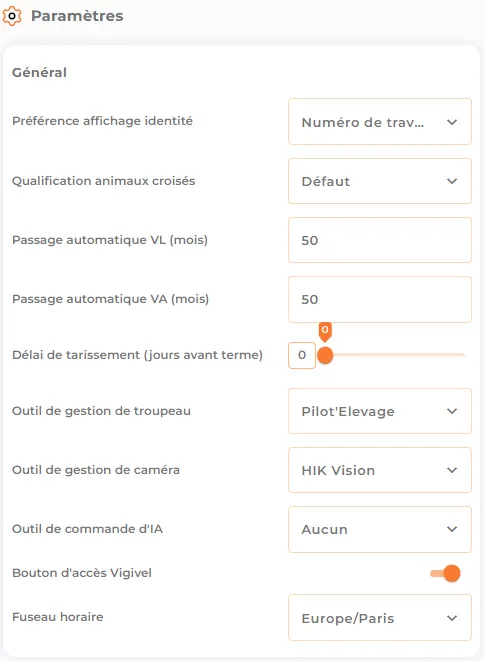Screen dimensions: 485x662
Task: Click the Délai de tarissement slider handle
Action: (x=325, y=355)
